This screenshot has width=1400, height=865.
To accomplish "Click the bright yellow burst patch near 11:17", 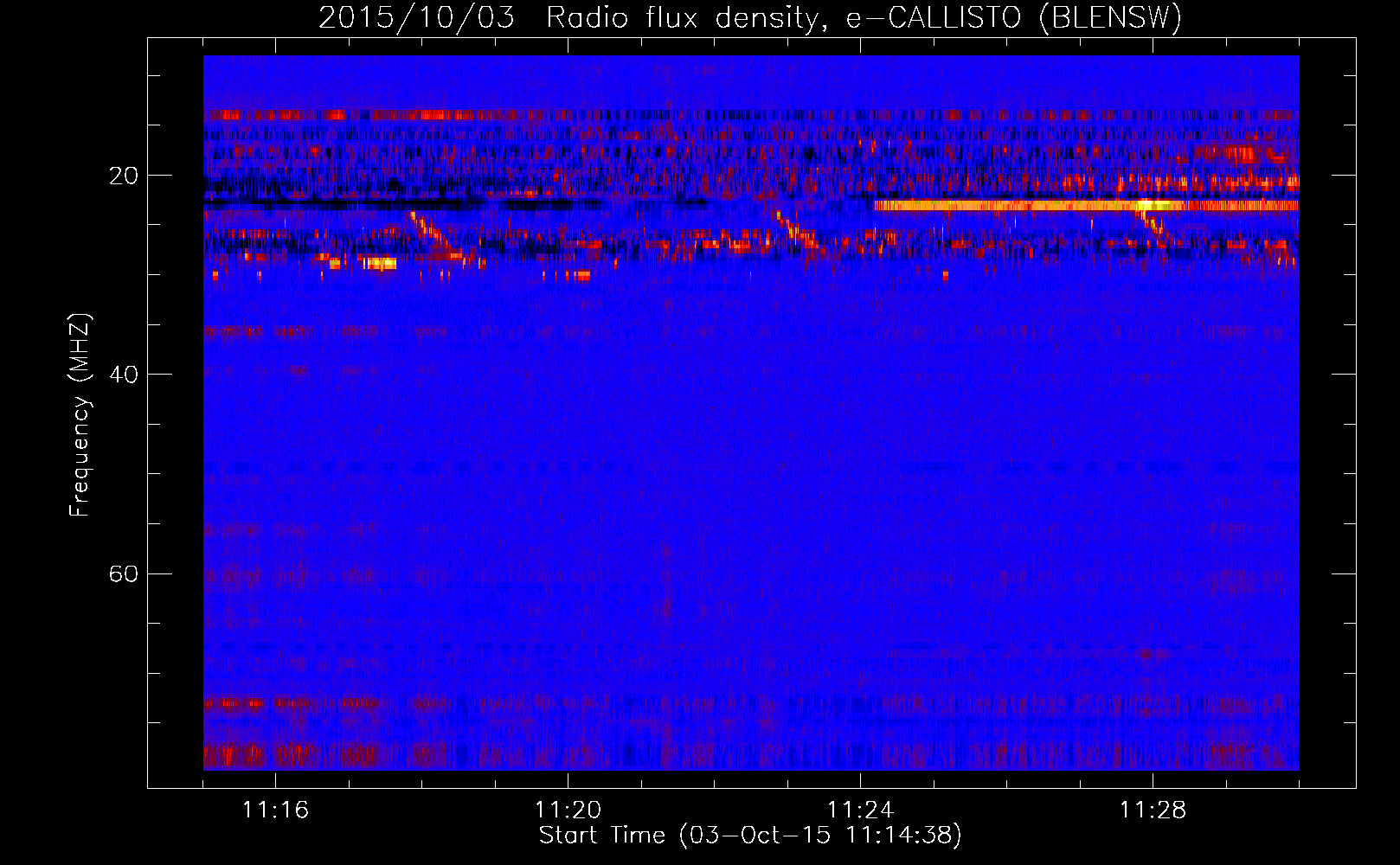I will (380, 263).
